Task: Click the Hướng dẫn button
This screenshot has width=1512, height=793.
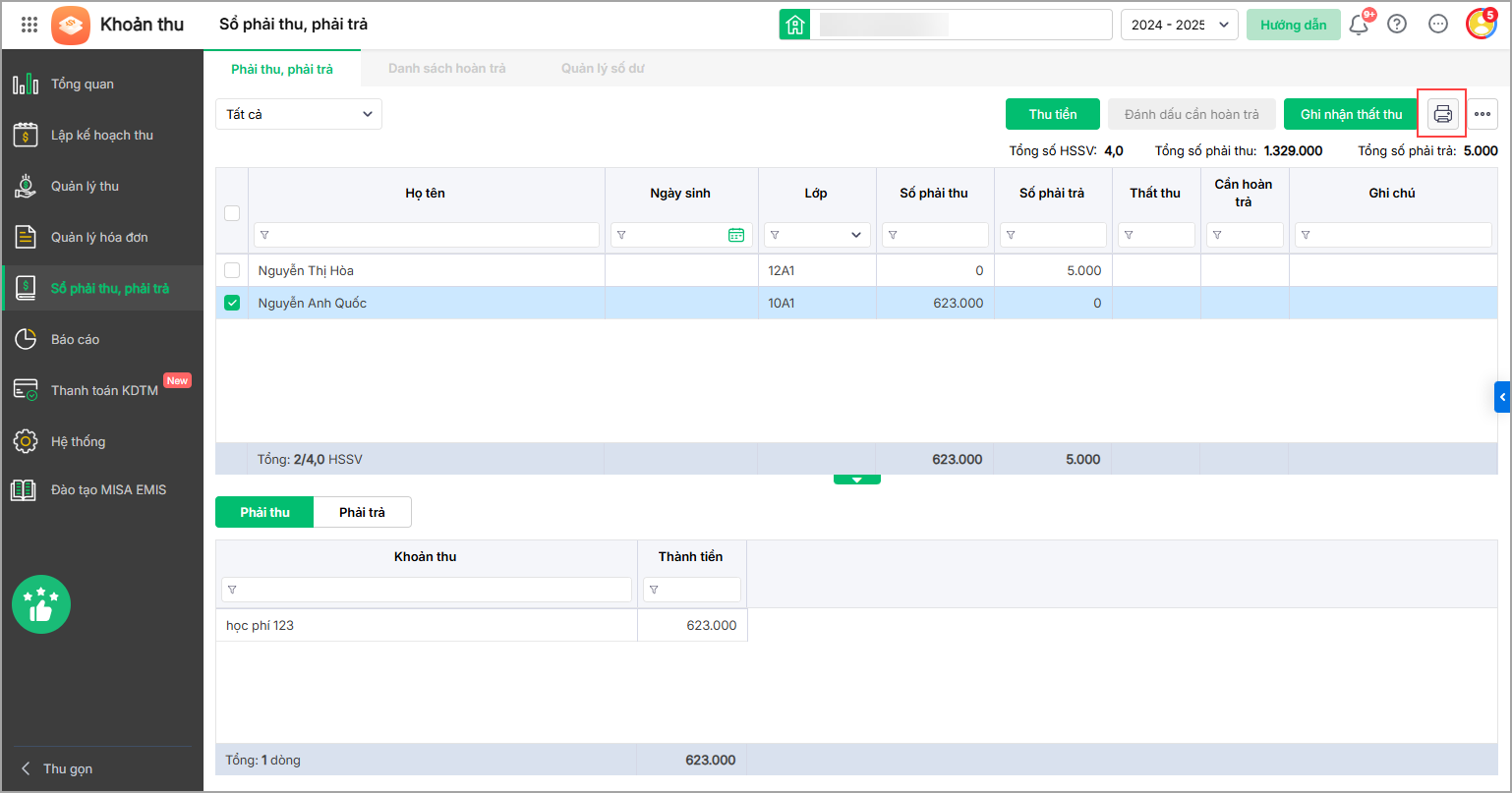Action: pos(1294,25)
